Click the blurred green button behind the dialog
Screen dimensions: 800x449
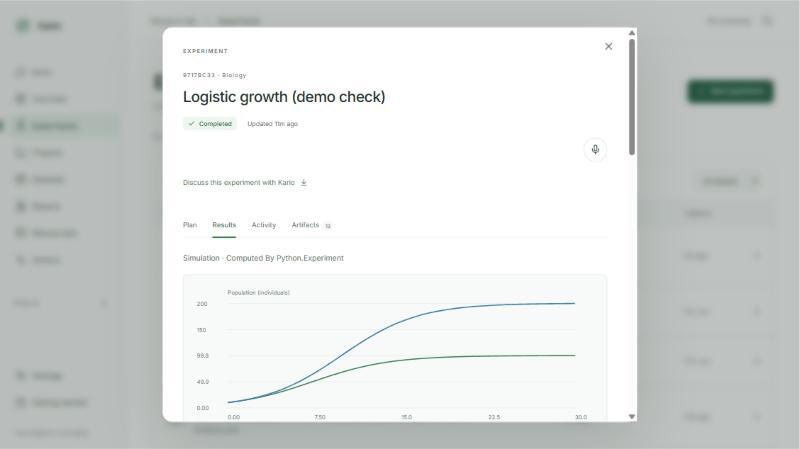[x=731, y=92]
